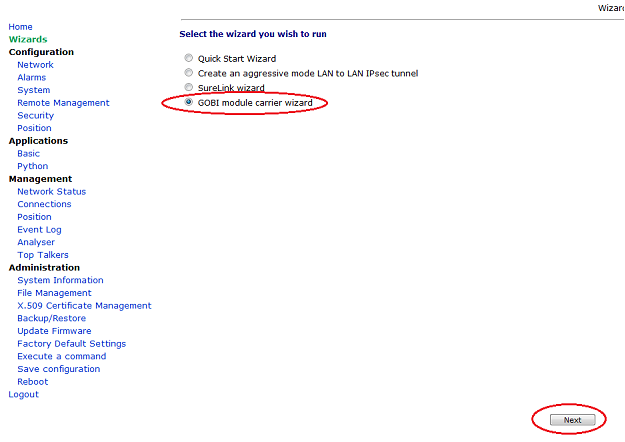This screenshot has width=625, height=442.
Task: Go to the Home page link
Action: [20, 27]
